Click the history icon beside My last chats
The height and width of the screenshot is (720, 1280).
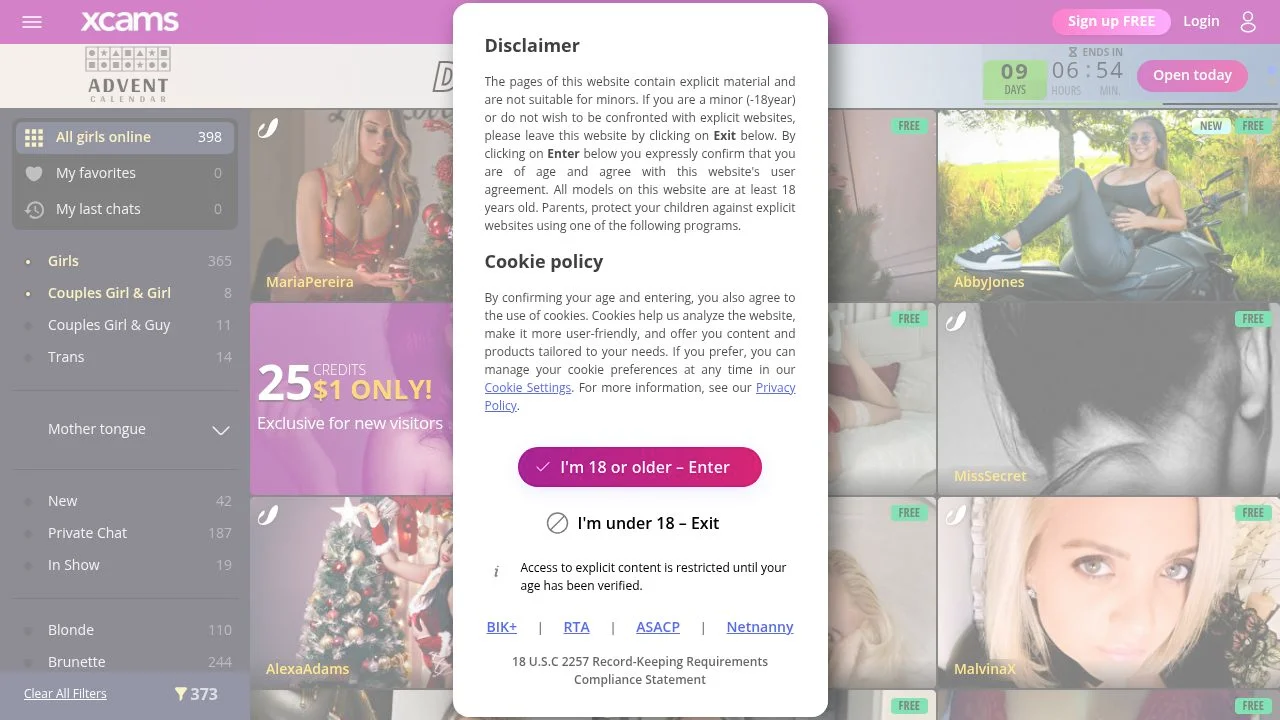click(x=34, y=210)
